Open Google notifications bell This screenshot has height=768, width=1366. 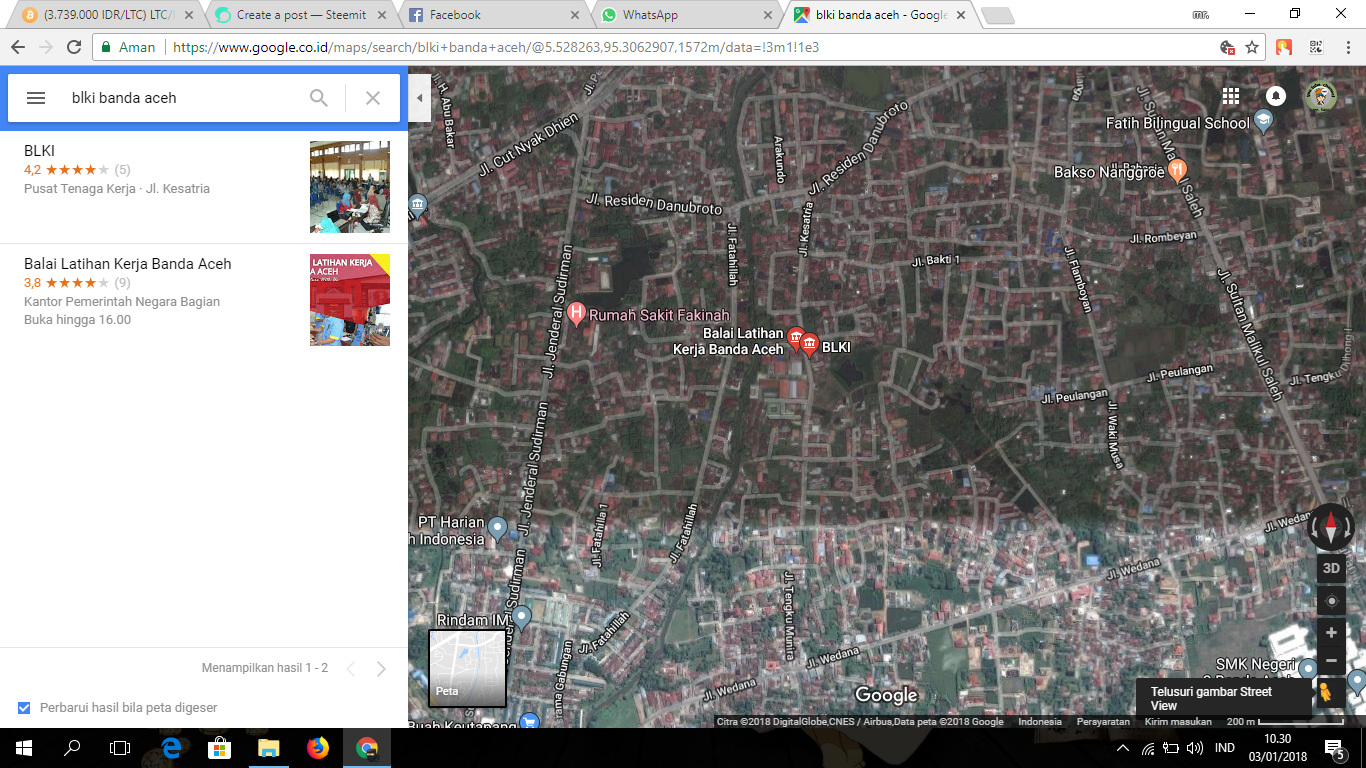(1276, 96)
